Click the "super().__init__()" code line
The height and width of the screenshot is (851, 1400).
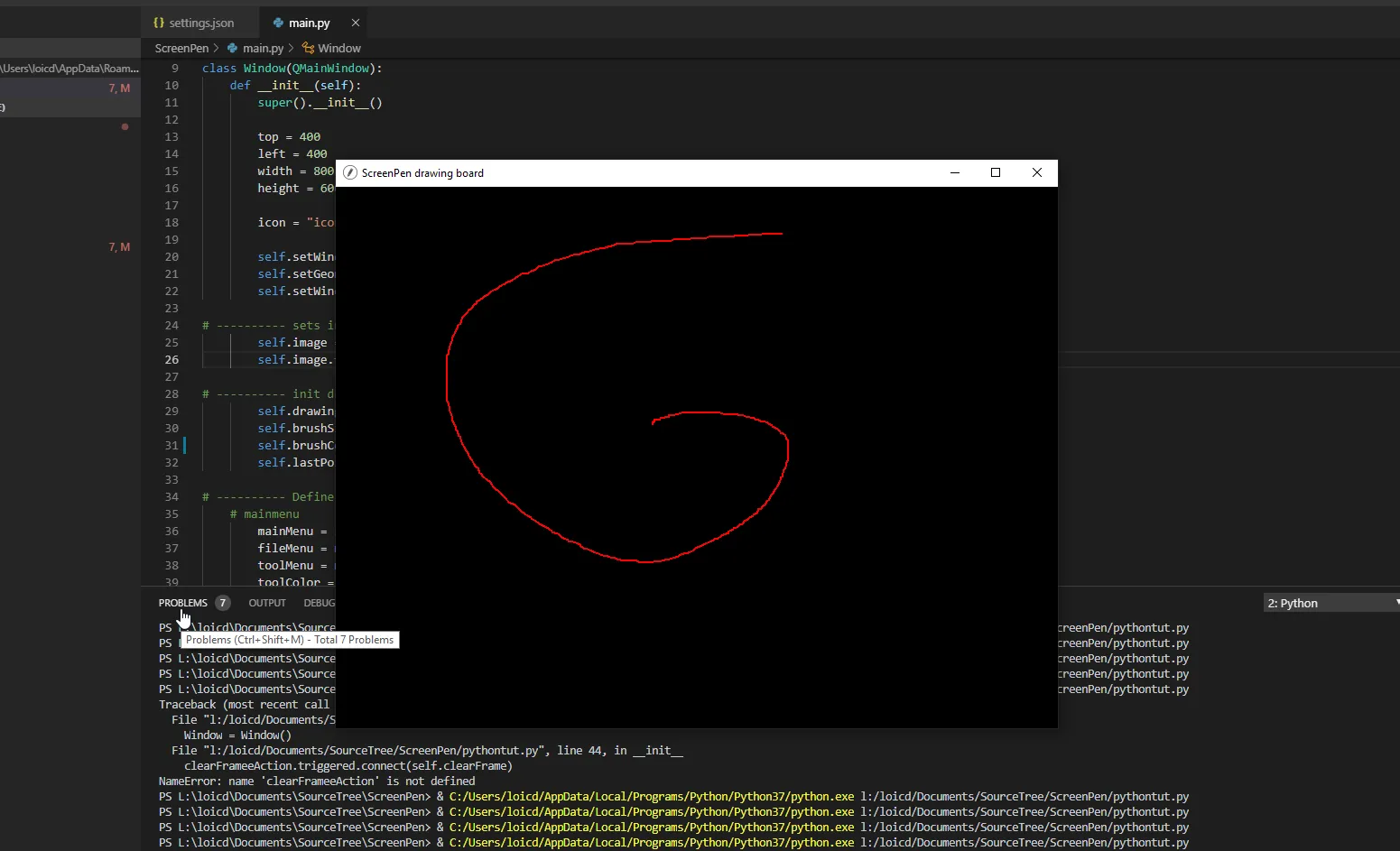tap(320, 103)
